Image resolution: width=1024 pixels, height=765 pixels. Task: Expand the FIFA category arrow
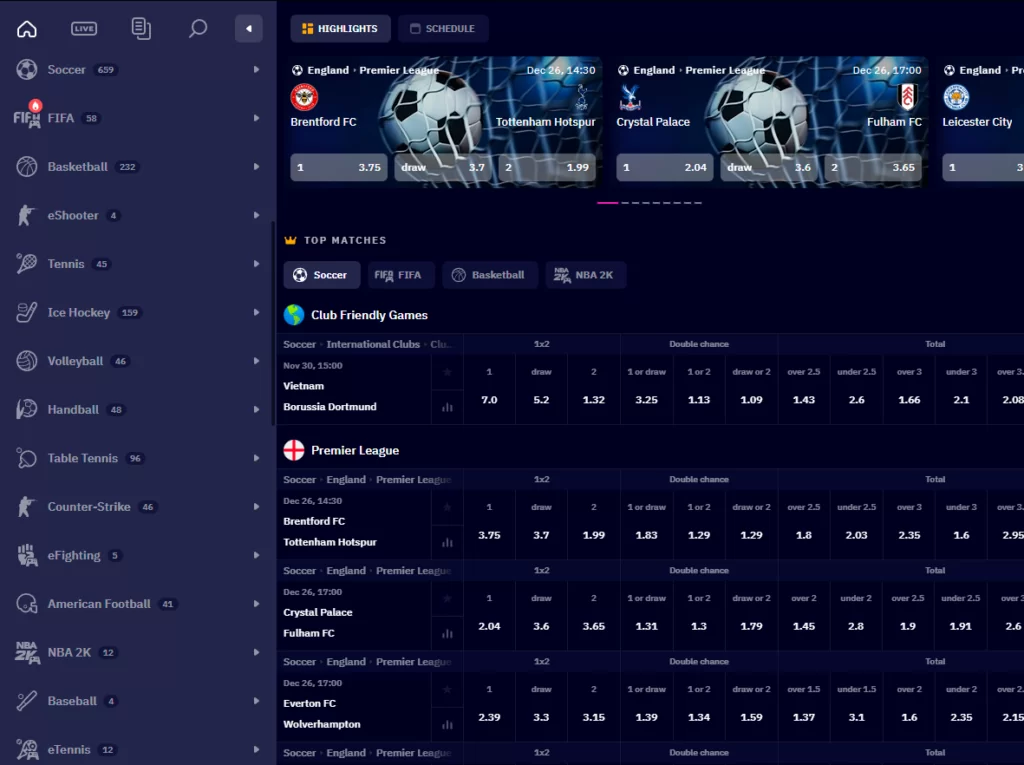point(256,118)
